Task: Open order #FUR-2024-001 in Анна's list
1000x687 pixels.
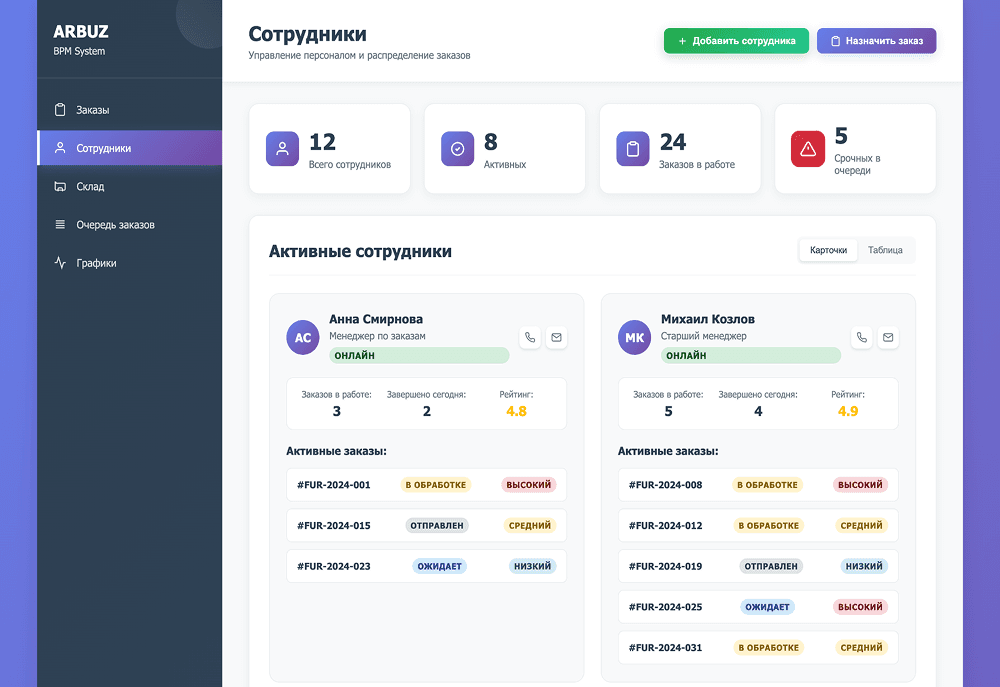Action: (x=334, y=485)
